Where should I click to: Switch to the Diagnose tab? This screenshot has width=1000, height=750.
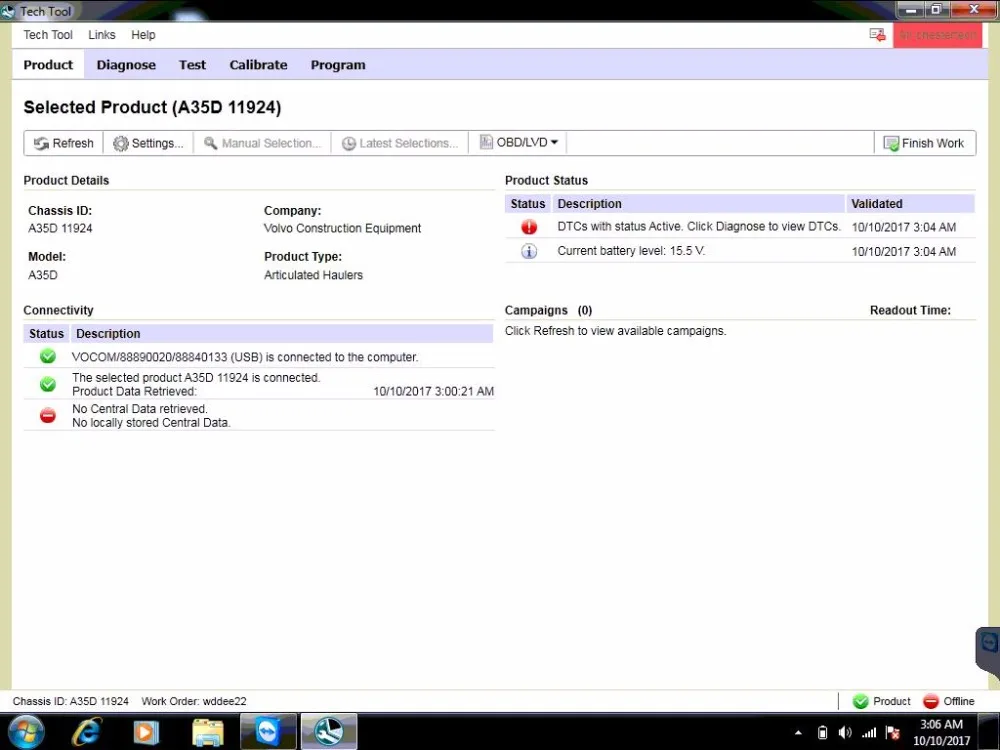point(126,65)
